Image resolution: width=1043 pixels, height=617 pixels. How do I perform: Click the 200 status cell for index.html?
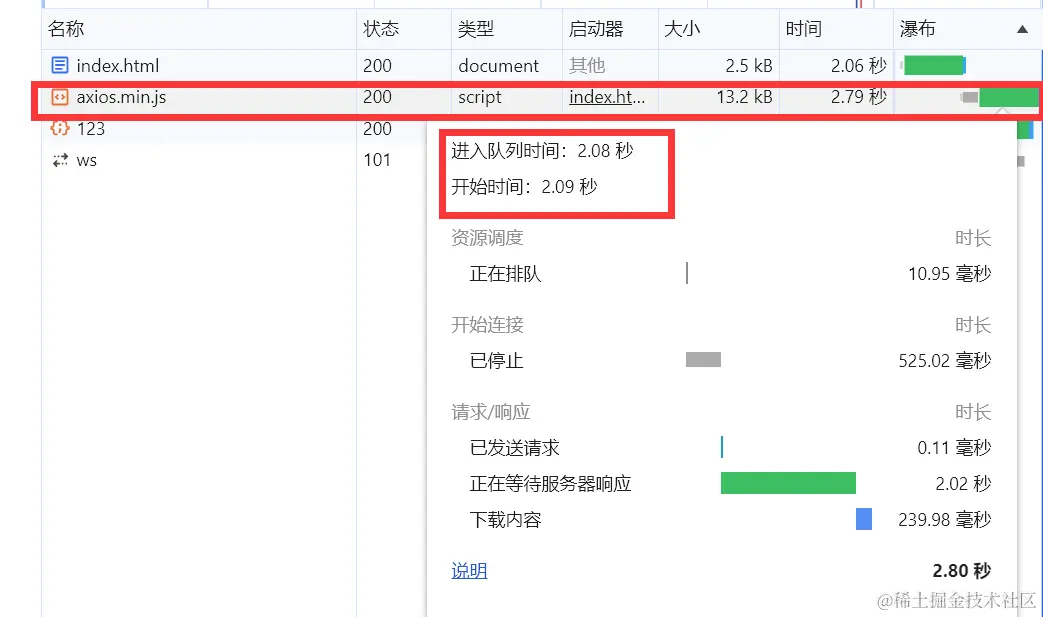pyautogui.click(x=377, y=65)
